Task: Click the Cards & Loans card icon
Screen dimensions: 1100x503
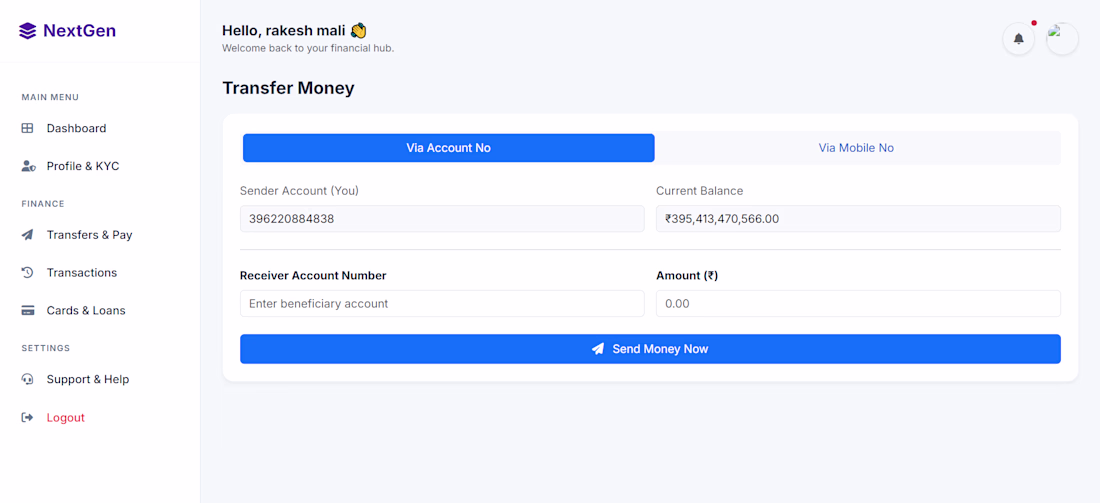Action: point(28,311)
